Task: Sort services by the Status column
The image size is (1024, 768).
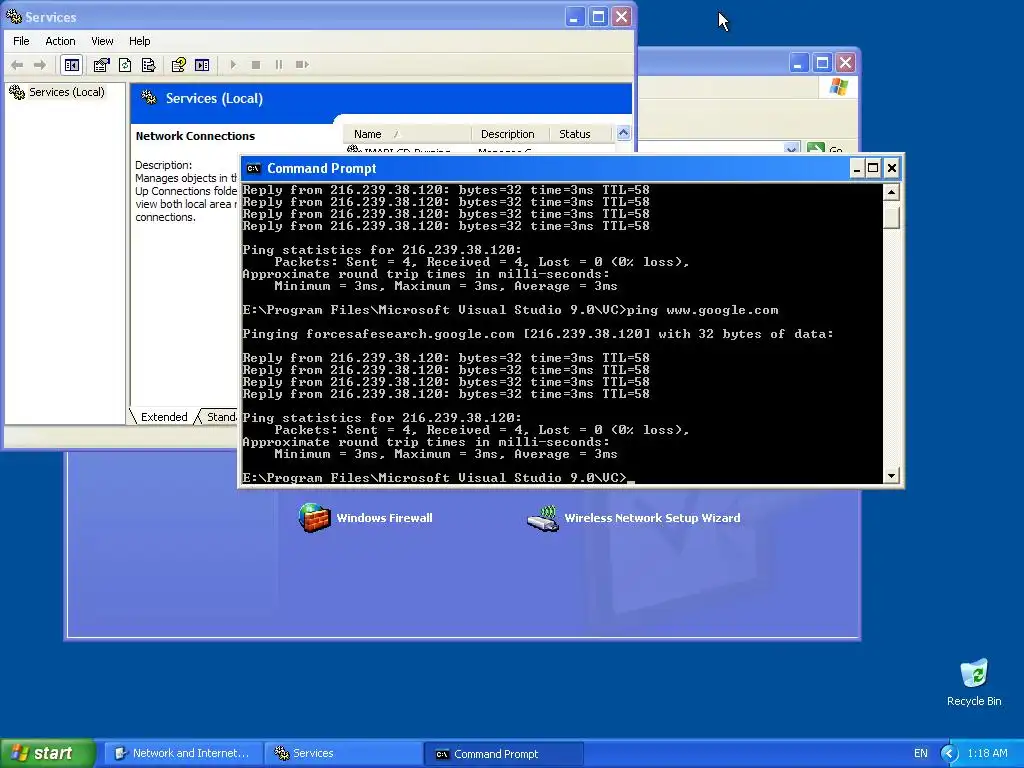Action: (580, 134)
